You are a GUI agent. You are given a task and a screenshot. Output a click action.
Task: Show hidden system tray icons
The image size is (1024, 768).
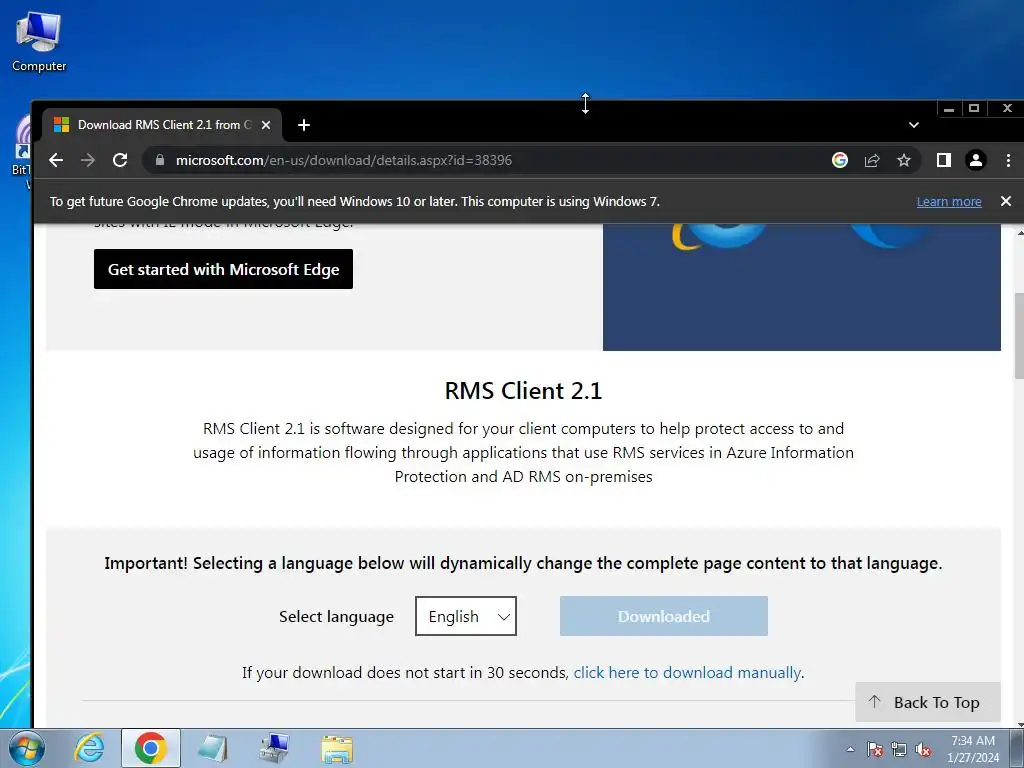[x=850, y=749]
